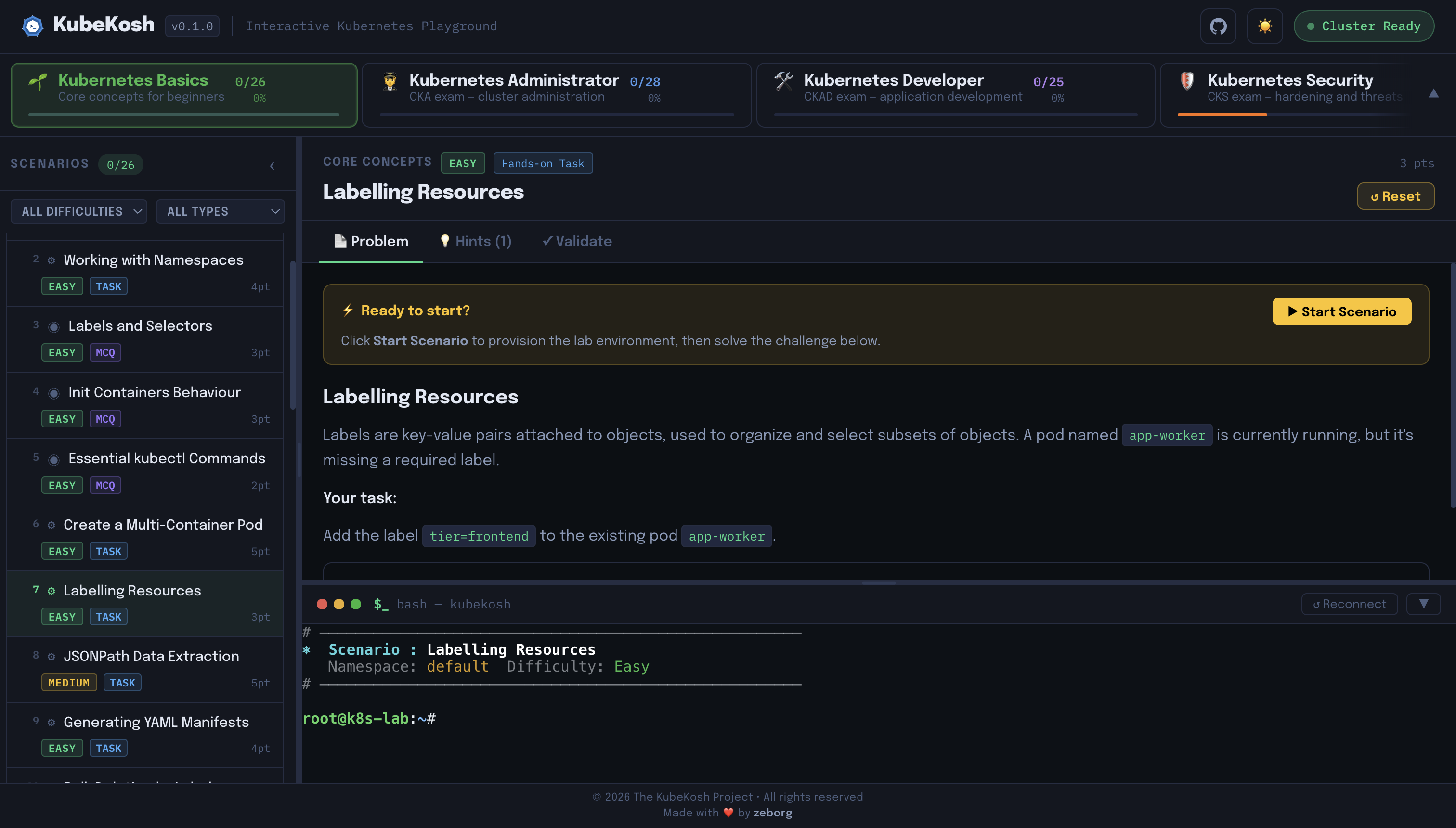Click the seedling icon on Kubernetes Basics
The height and width of the screenshot is (828, 1456).
pos(38,82)
